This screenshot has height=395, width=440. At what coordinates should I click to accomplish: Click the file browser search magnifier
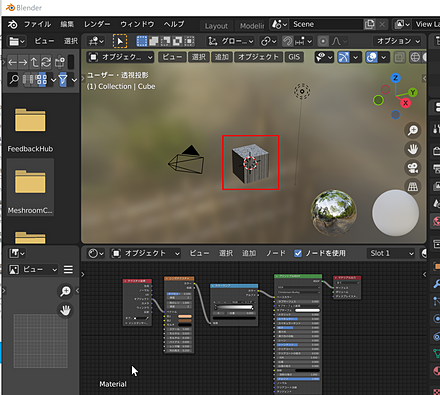pyautogui.click(x=14, y=79)
